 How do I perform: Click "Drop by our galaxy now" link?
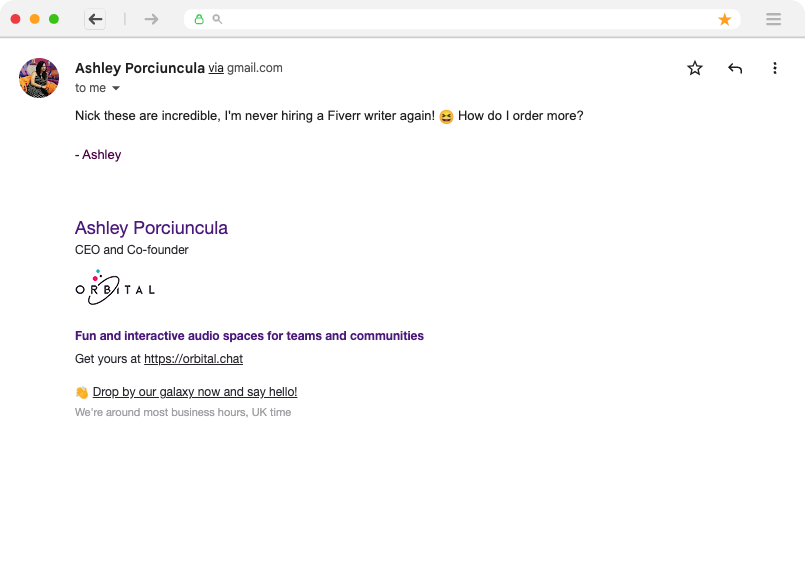click(195, 392)
